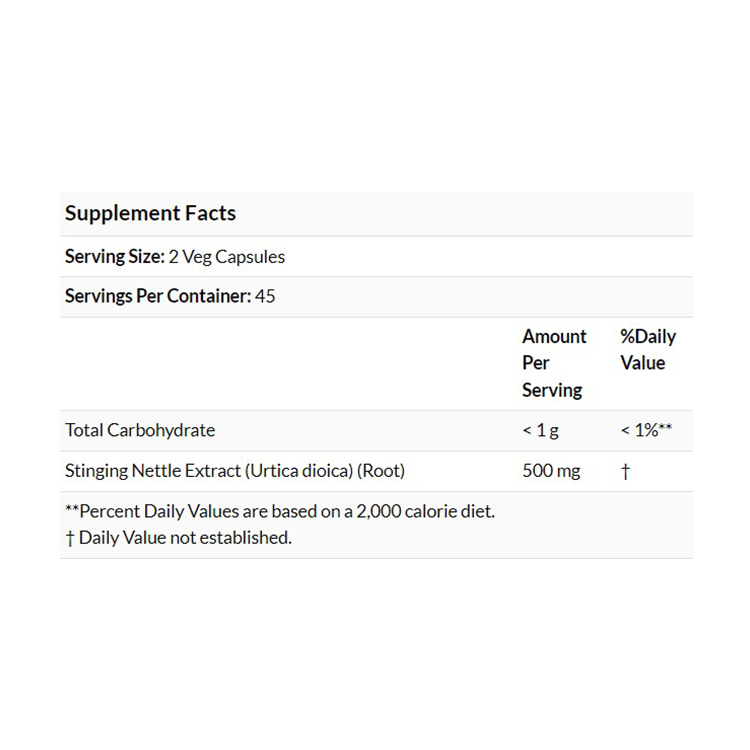Image resolution: width=750 pixels, height=750 pixels.
Task: Click the double asterisk starting the footnote
Action: [x=71, y=510]
